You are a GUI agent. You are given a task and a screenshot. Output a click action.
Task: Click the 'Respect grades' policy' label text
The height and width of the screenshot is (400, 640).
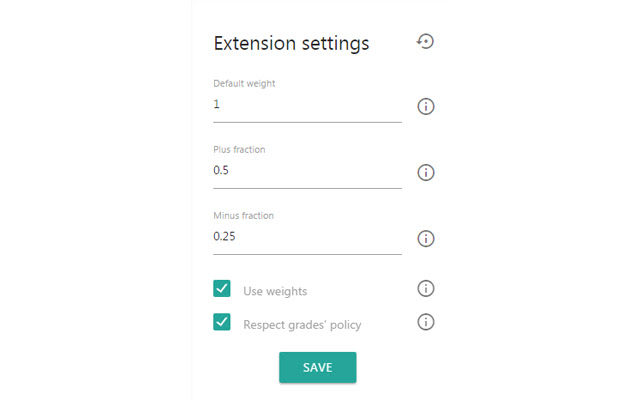coord(302,324)
